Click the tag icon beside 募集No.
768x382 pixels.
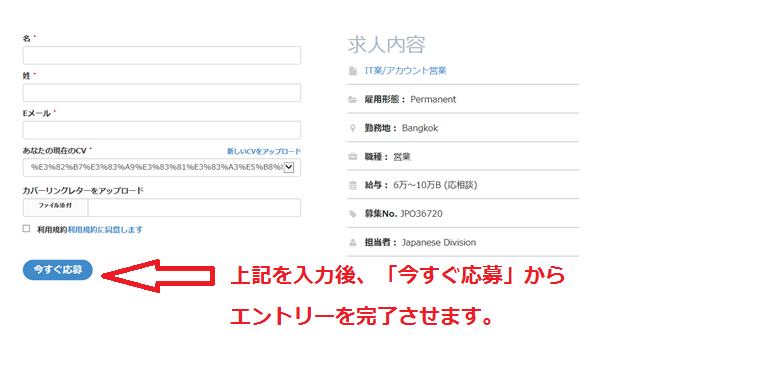tap(353, 214)
